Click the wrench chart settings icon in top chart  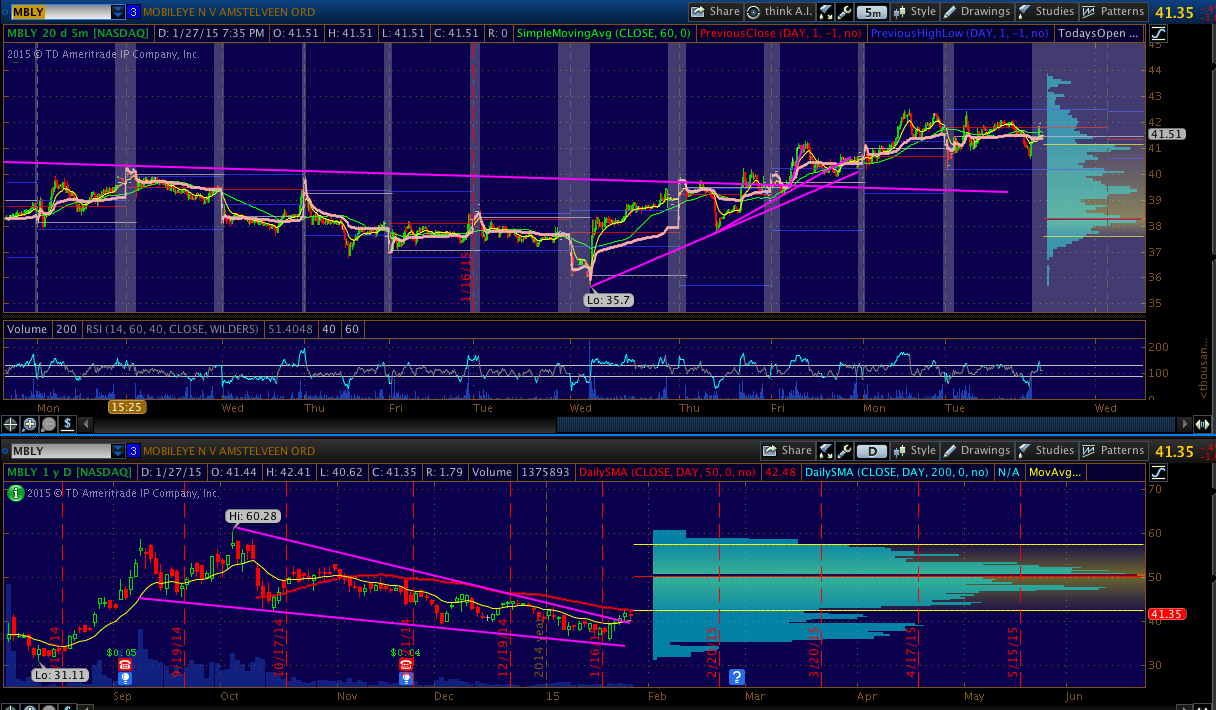click(845, 12)
